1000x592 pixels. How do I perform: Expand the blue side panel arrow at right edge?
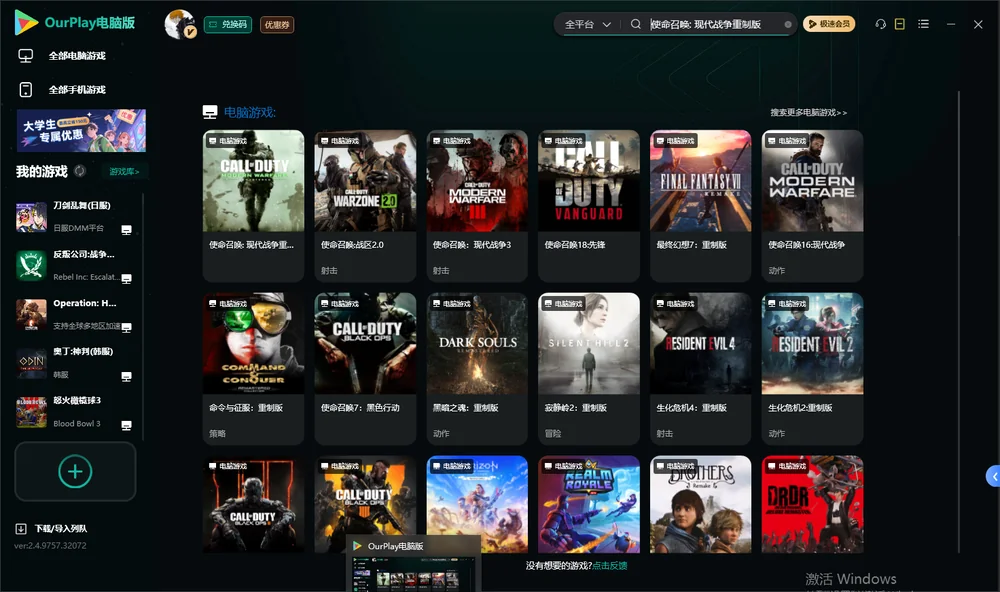coord(994,477)
